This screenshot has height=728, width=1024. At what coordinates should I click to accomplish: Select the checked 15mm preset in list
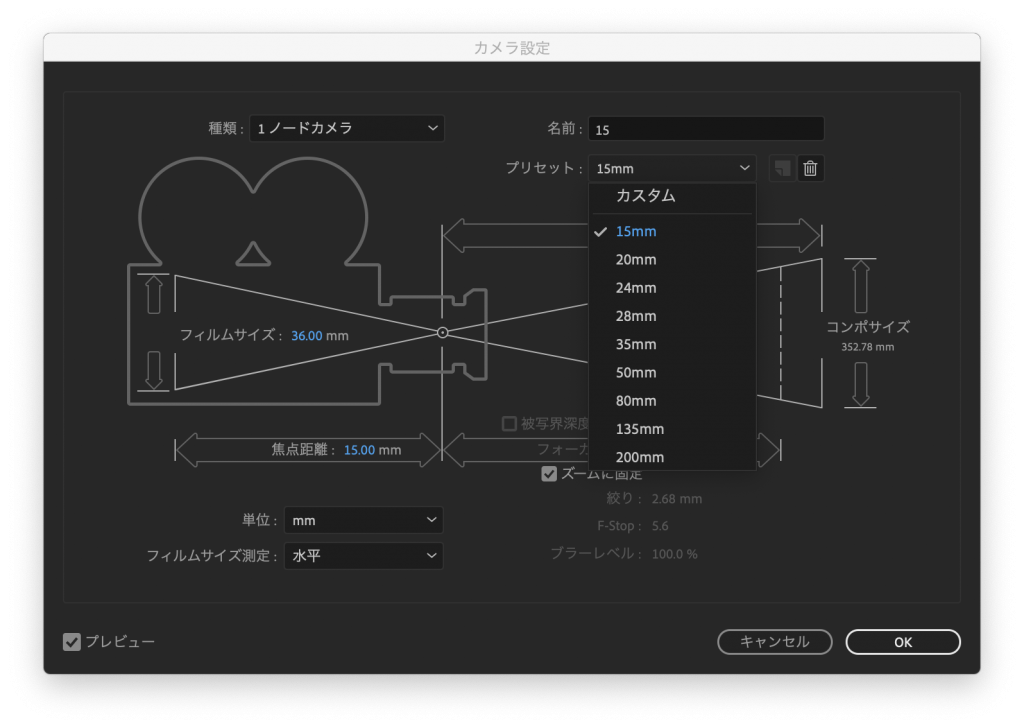672,232
